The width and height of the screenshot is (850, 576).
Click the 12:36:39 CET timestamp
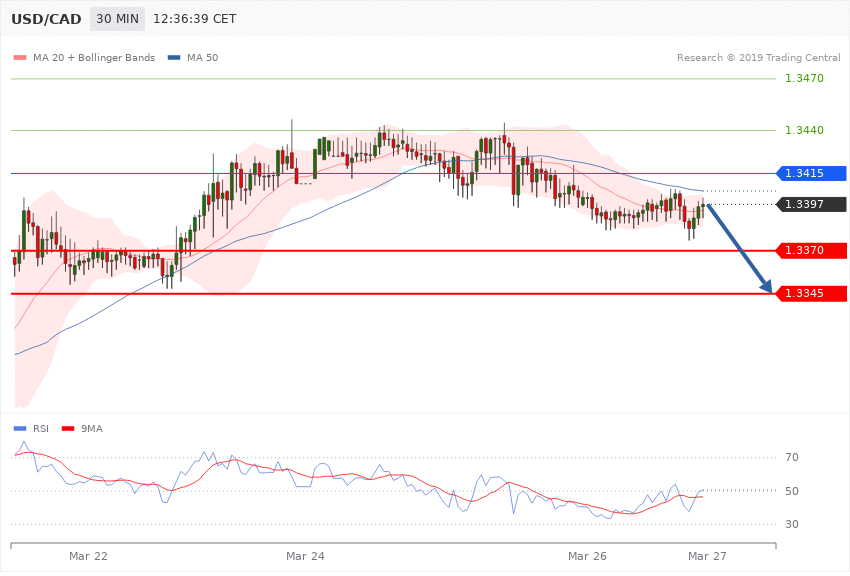pos(195,19)
